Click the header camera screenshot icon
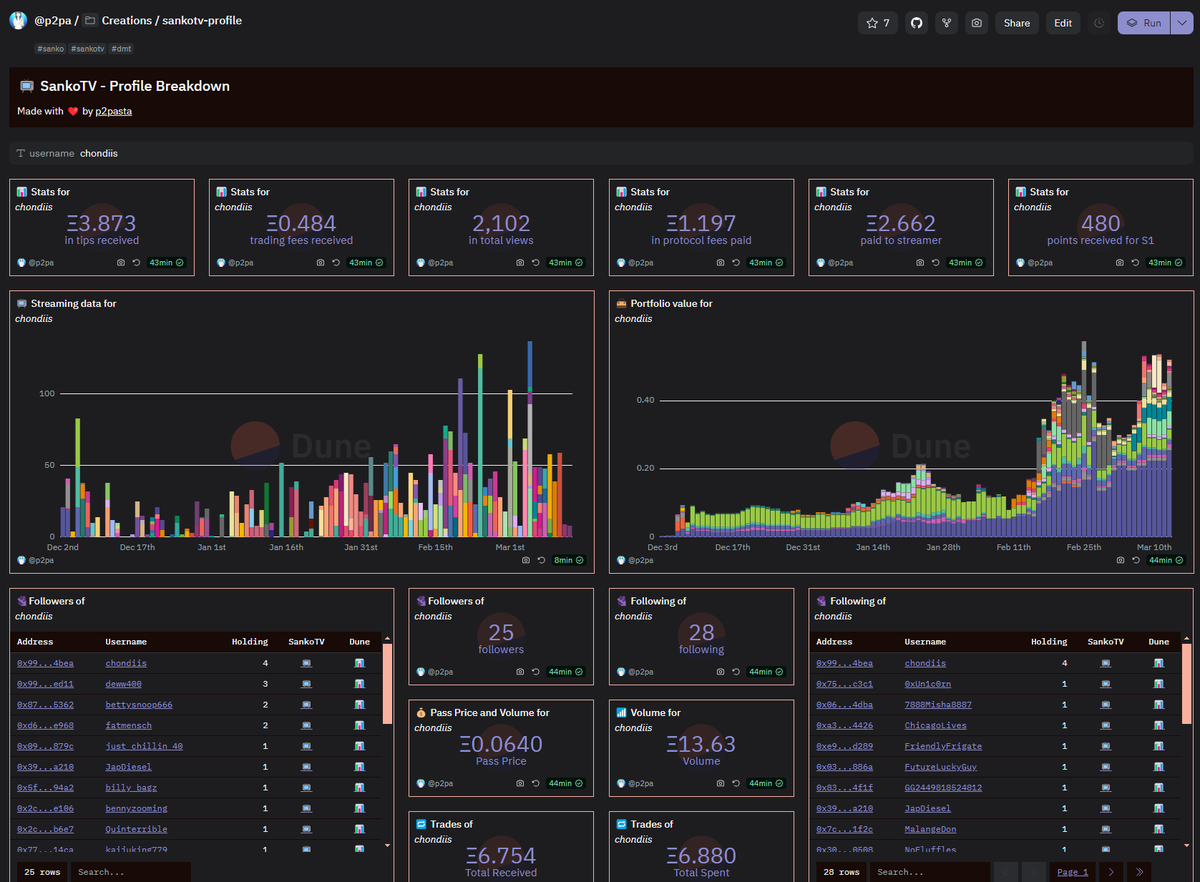The image size is (1200, 882). coord(976,22)
